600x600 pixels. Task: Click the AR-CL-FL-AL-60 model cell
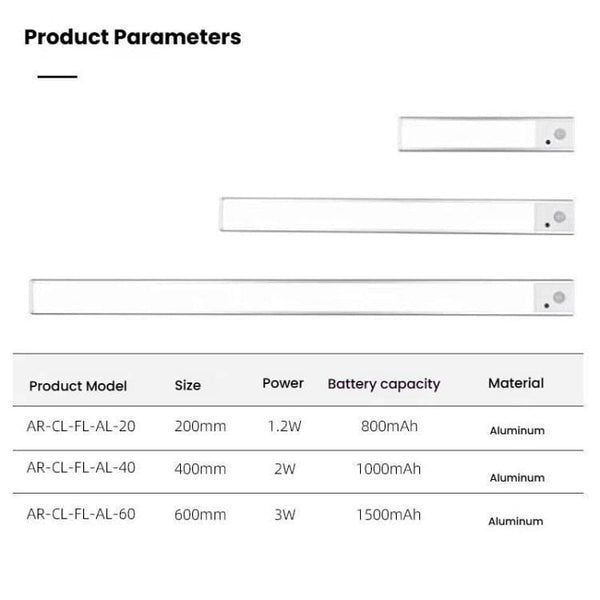click(x=81, y=515)
